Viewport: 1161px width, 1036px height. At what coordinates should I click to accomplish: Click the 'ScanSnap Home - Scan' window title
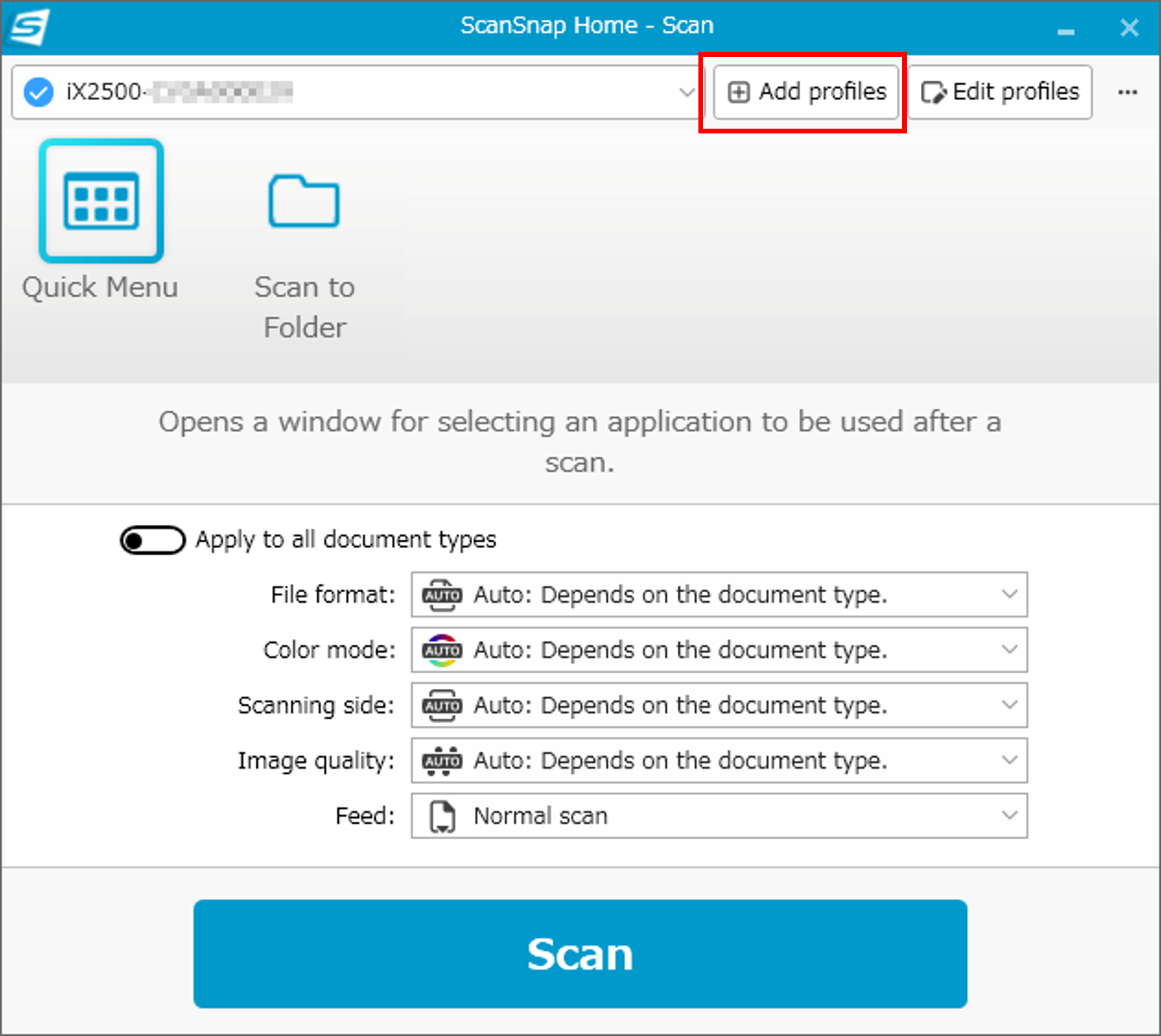tap(586, 26)
